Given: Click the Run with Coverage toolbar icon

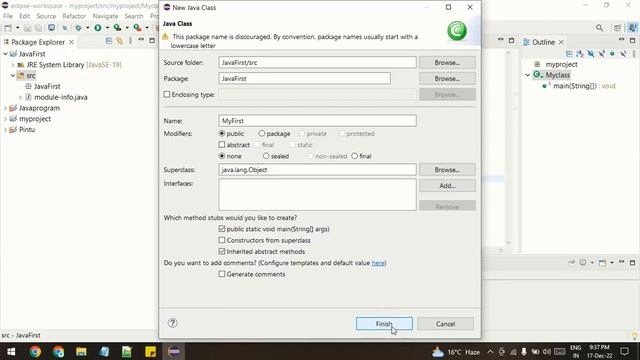Looking at the screenshot, I should [x=117, y=28].
